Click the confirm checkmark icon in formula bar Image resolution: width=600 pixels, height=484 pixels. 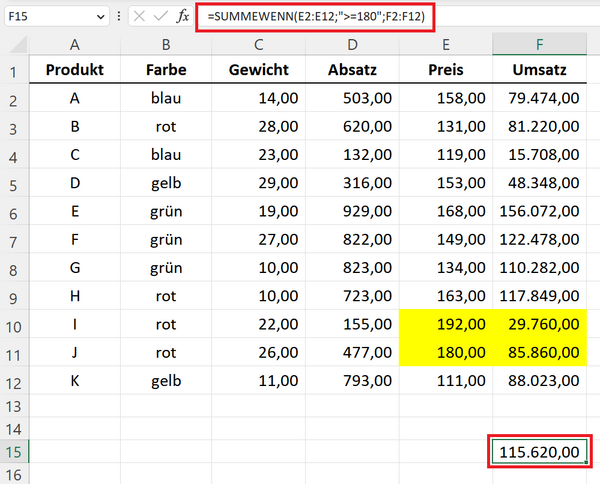point(161,16)
